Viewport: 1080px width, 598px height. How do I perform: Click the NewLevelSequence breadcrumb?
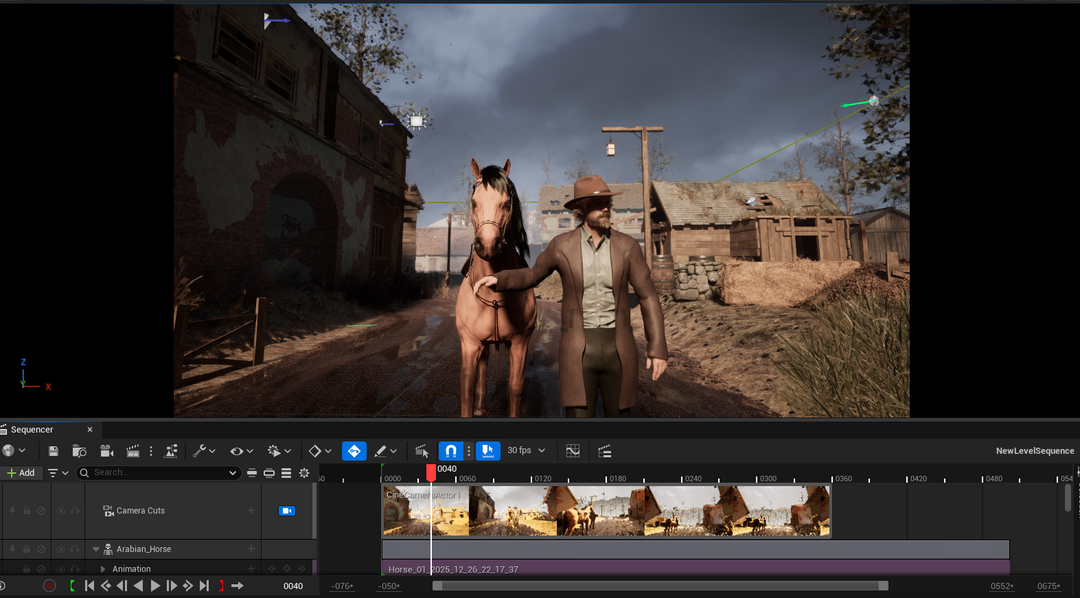pos(1035,451)
